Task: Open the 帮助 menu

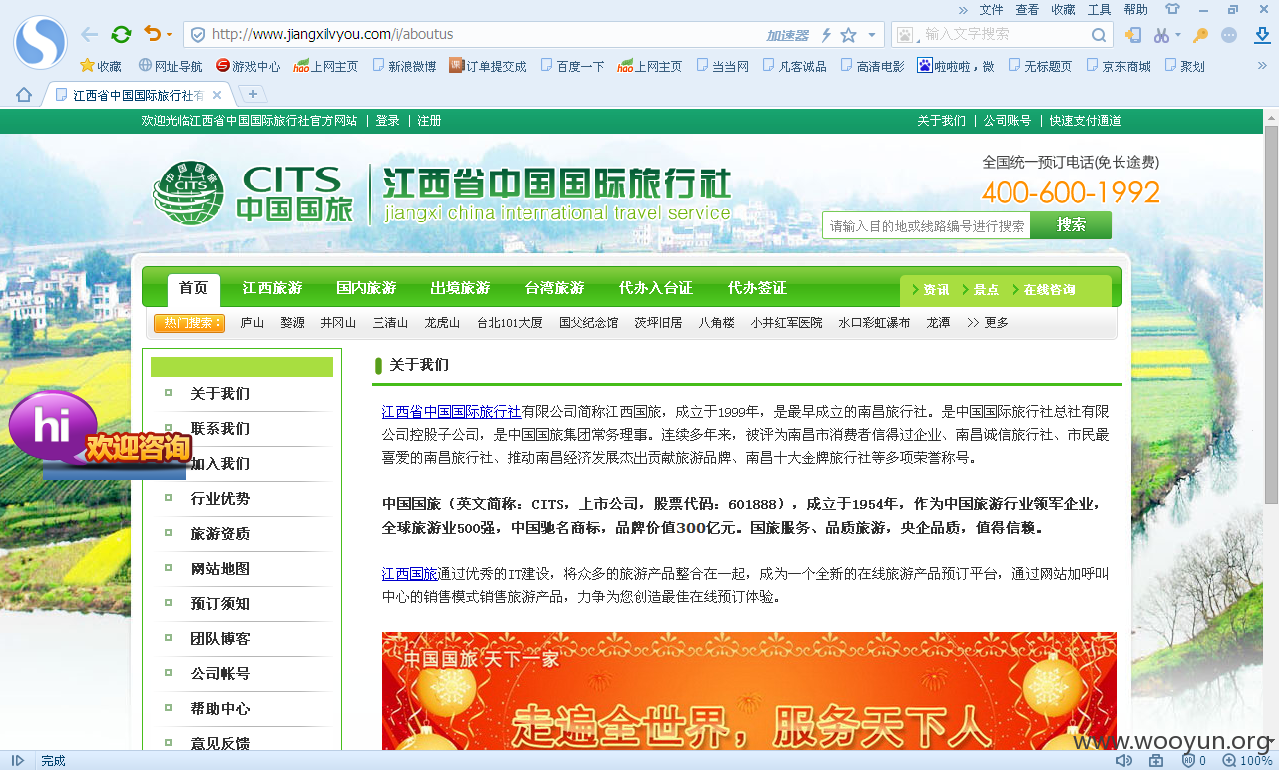Action: (x=1135, y=9)
